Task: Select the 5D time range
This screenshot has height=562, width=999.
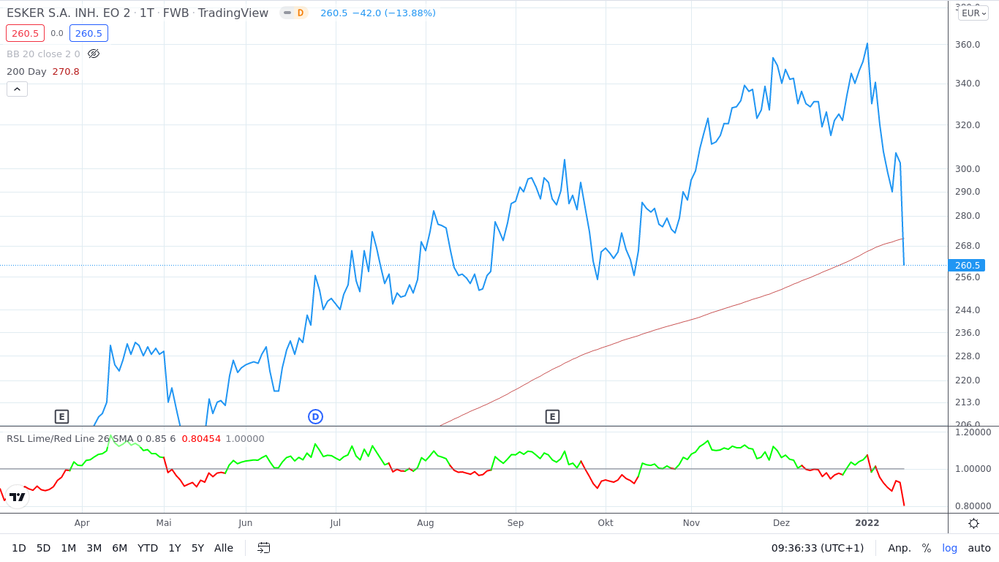Action: tap(43, 548)
